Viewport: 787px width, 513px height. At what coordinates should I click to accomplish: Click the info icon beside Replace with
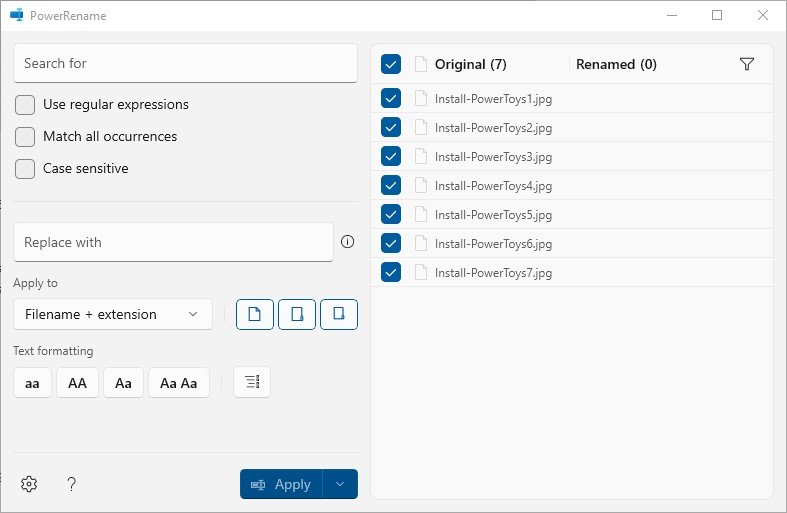[347, 242]
